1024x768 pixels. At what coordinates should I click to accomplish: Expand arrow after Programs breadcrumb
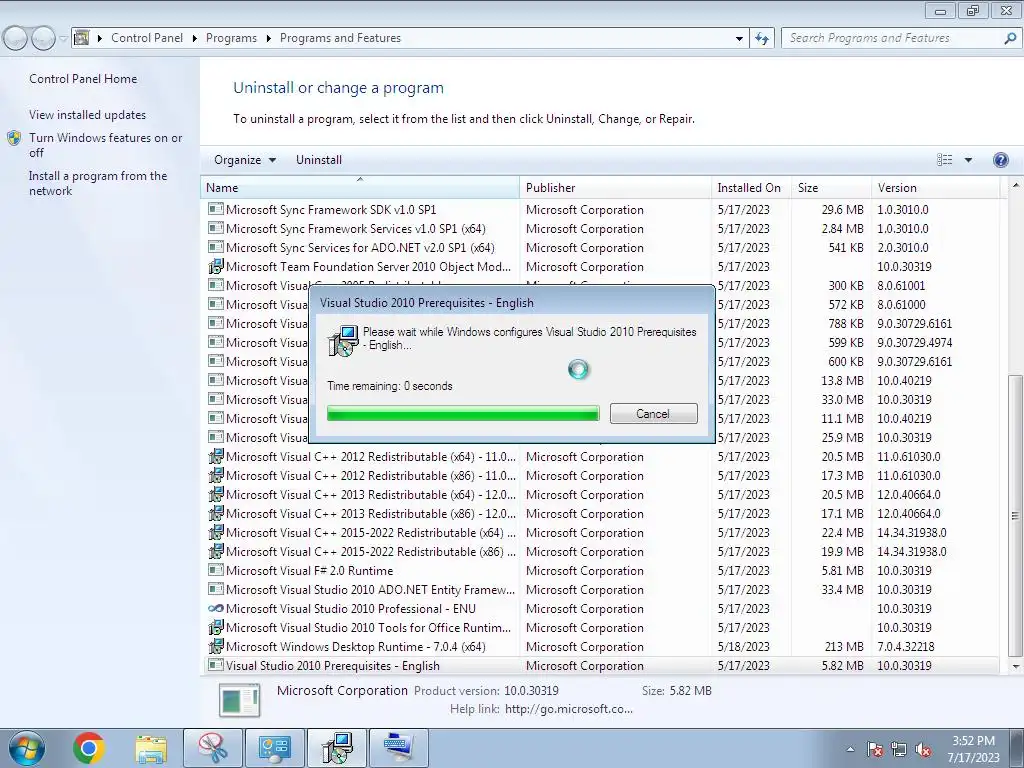coord(268,39)
